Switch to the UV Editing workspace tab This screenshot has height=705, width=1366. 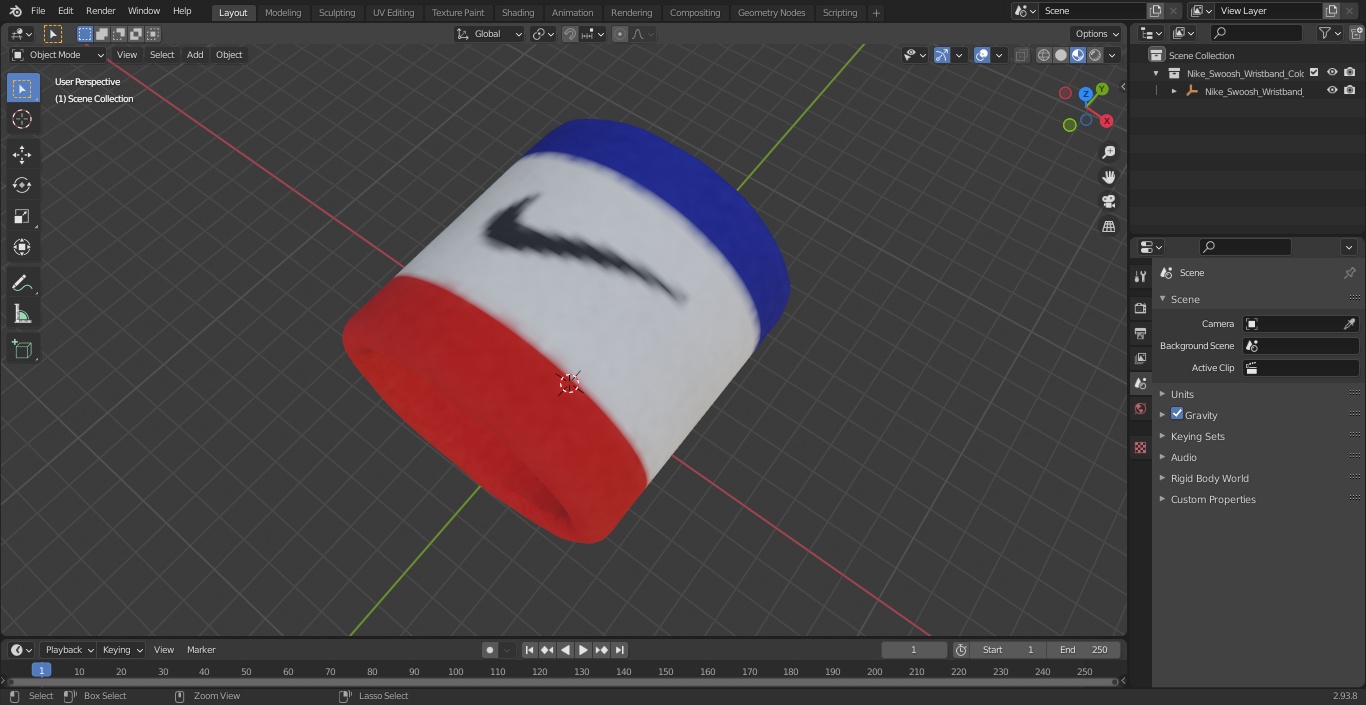click(393, 13)
